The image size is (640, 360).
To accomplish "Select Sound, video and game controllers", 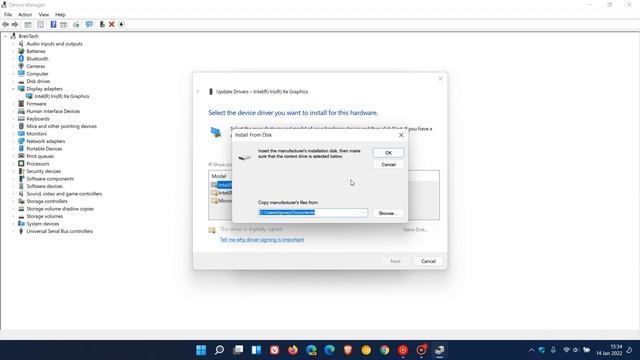I will [x=64, y=194].
